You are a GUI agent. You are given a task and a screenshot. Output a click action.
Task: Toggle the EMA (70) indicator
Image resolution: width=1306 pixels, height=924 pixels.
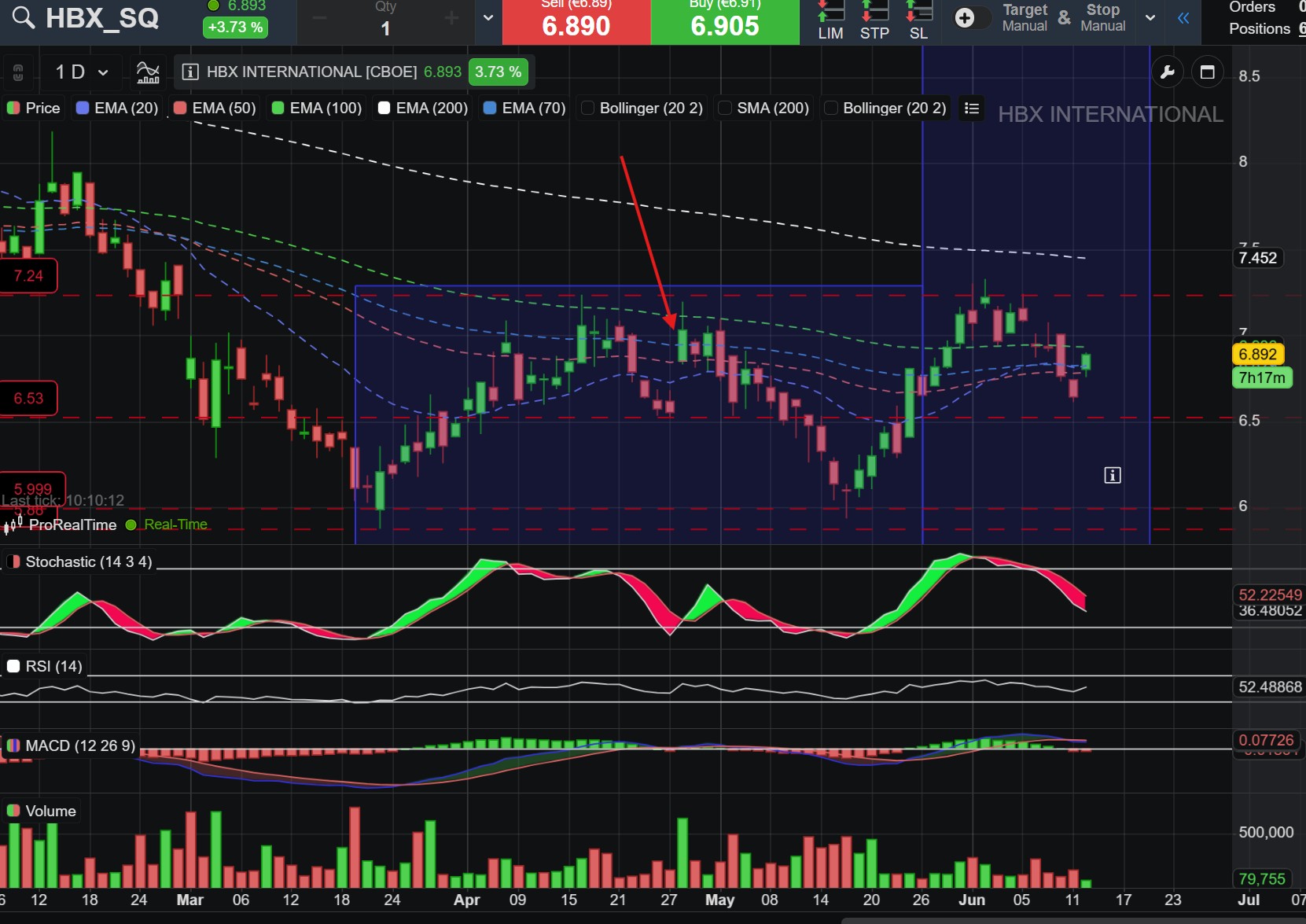tap(525, 108)
